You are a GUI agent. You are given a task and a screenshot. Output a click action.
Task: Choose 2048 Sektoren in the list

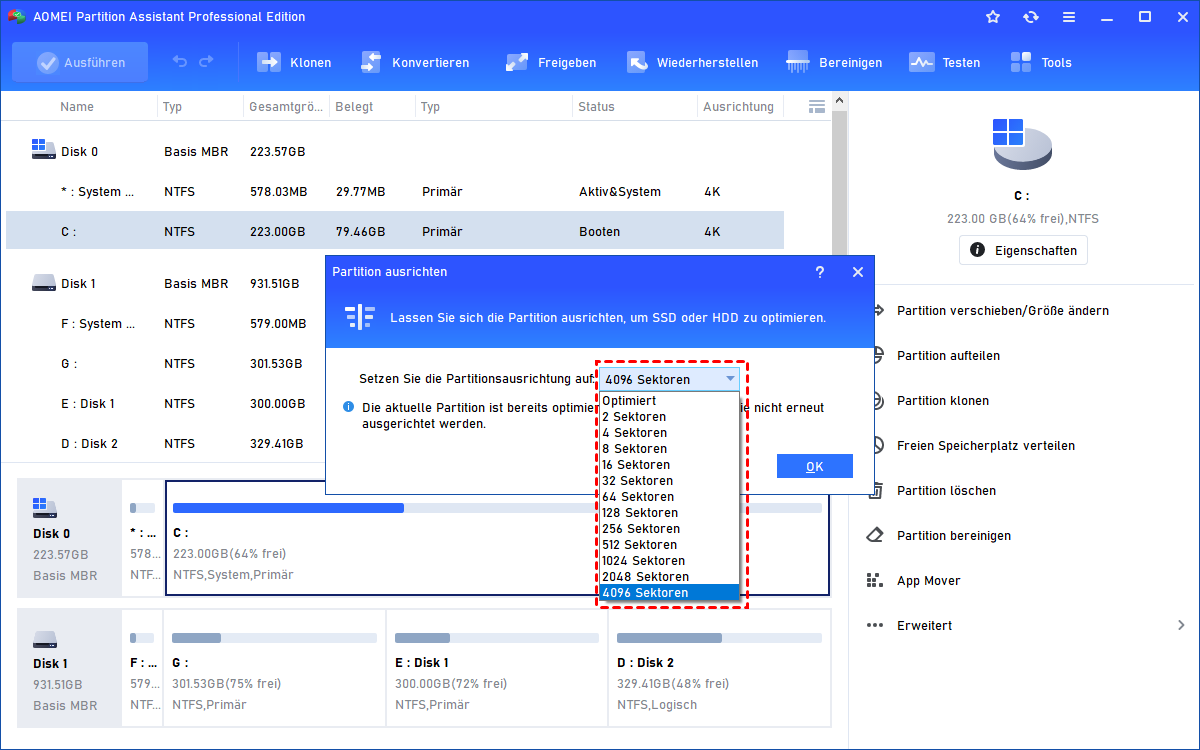645,577
